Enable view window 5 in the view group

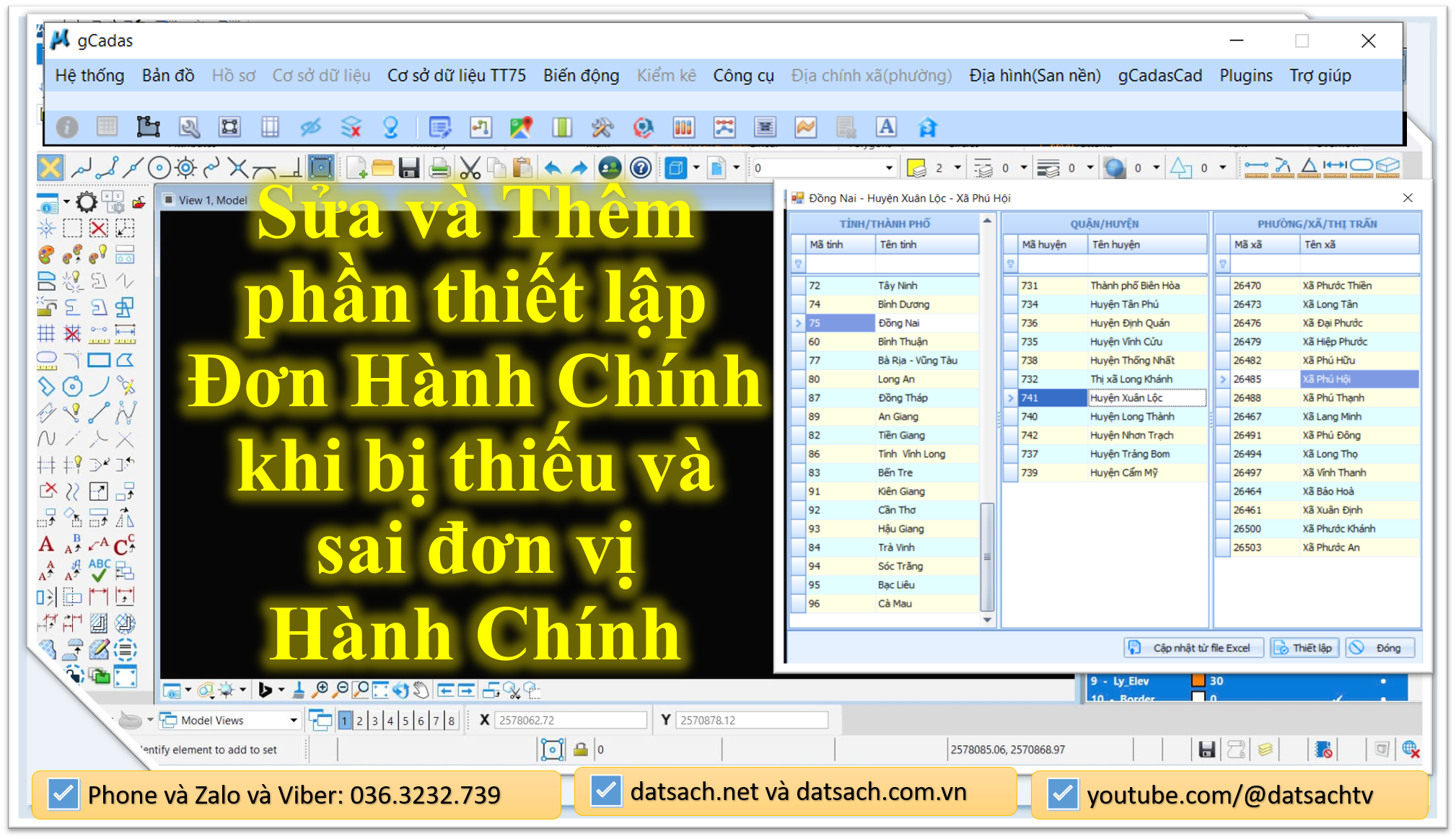click(405, 719)
